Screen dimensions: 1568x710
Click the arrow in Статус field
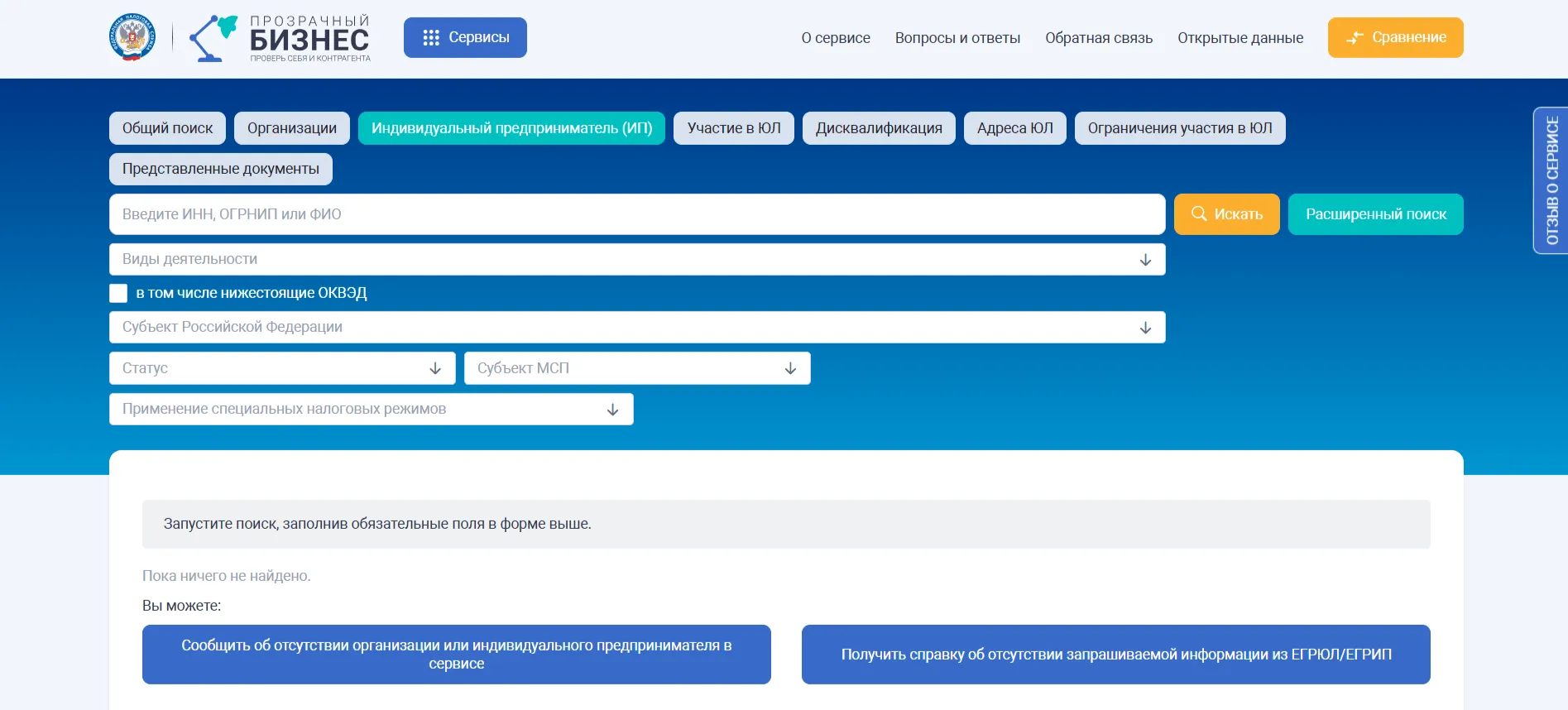[435, 368]
